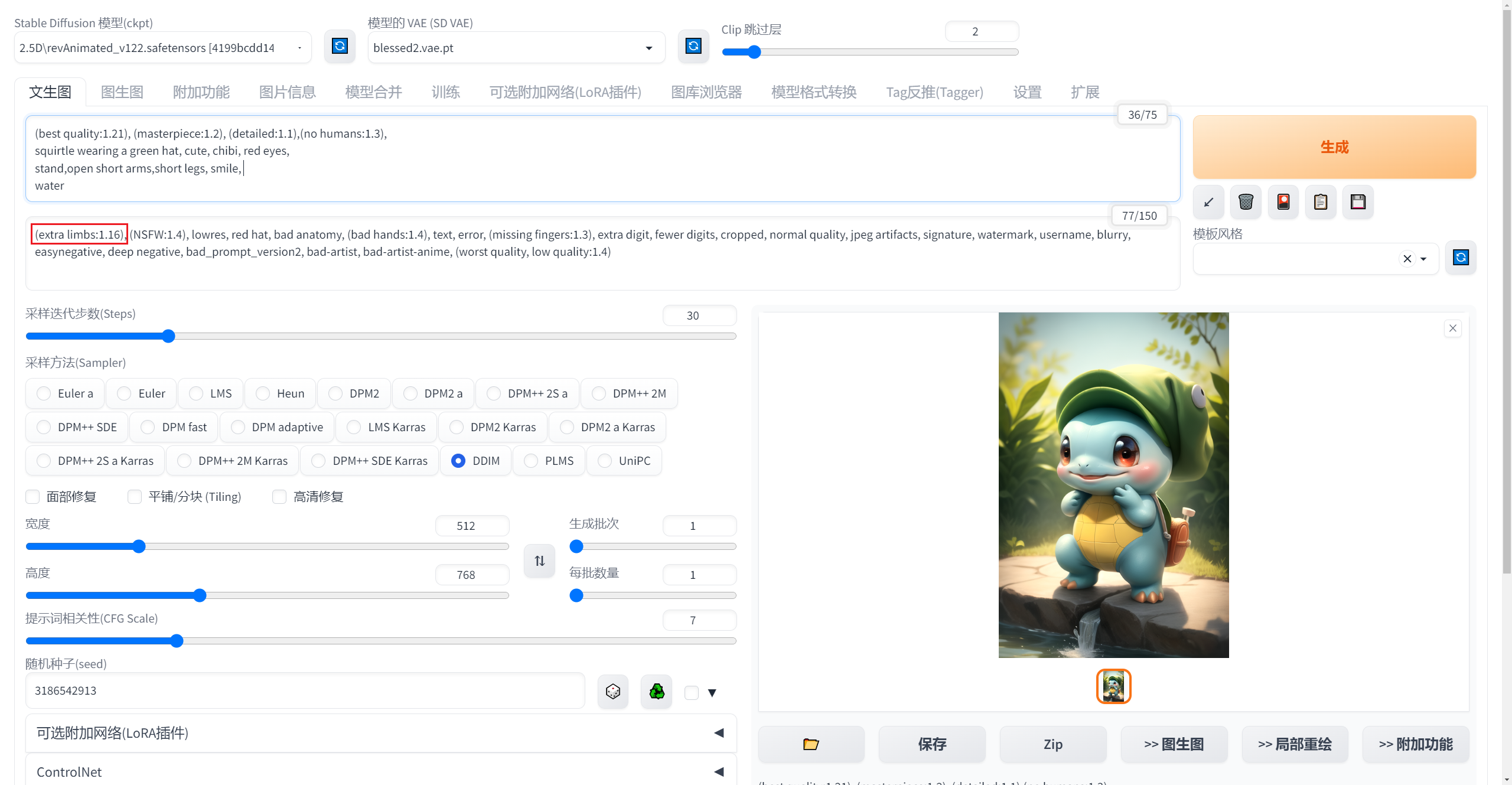Click the refresh checkpoint model list icon
Viewport: 1512px width, 785px height.
[340, 47]
